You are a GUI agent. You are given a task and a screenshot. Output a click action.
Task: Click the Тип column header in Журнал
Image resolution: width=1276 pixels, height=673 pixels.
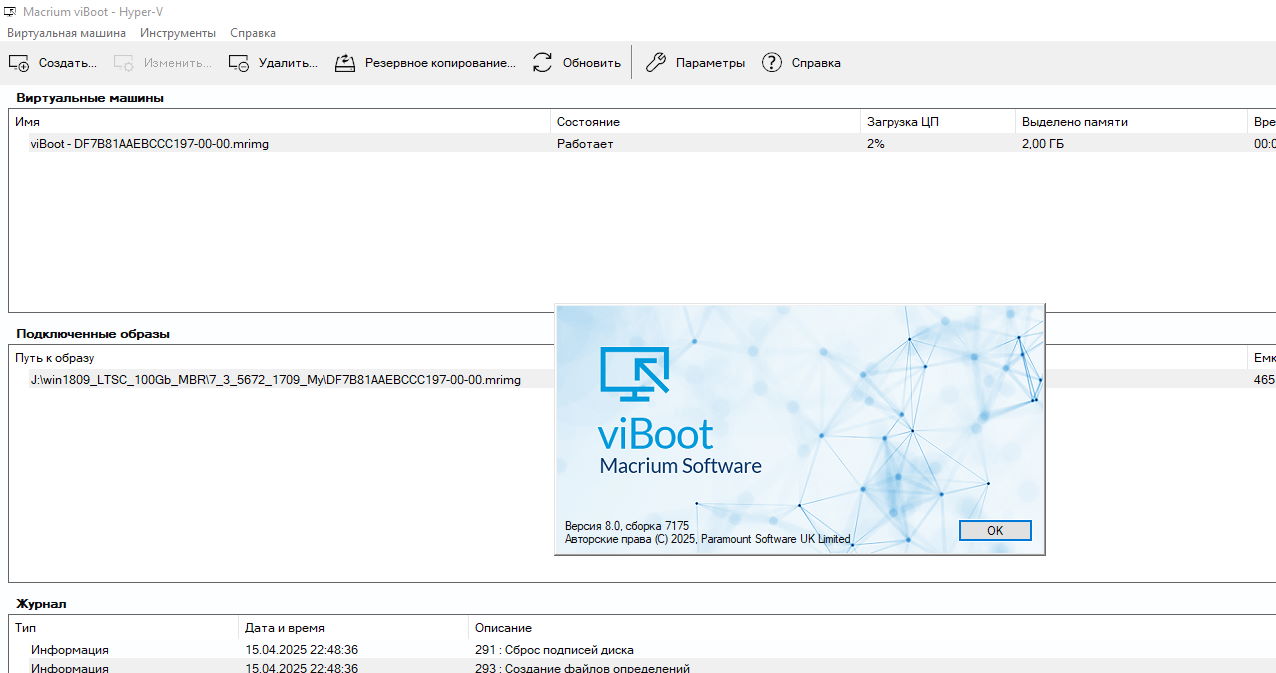point(124,628)
